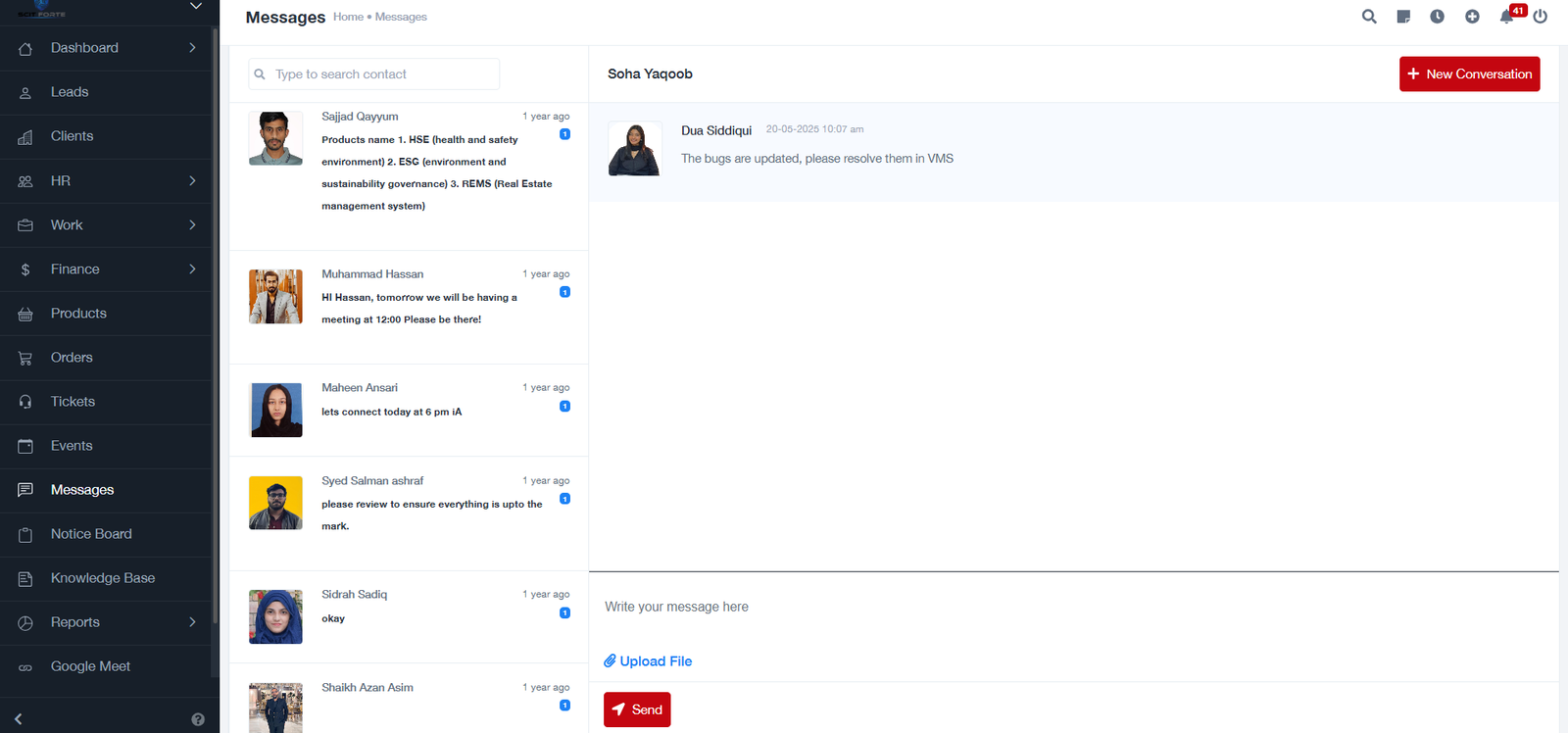Click the Notice Board clipboard icon
The width and height of the screenshot is (1568, 733).
[x=25, y=534]
